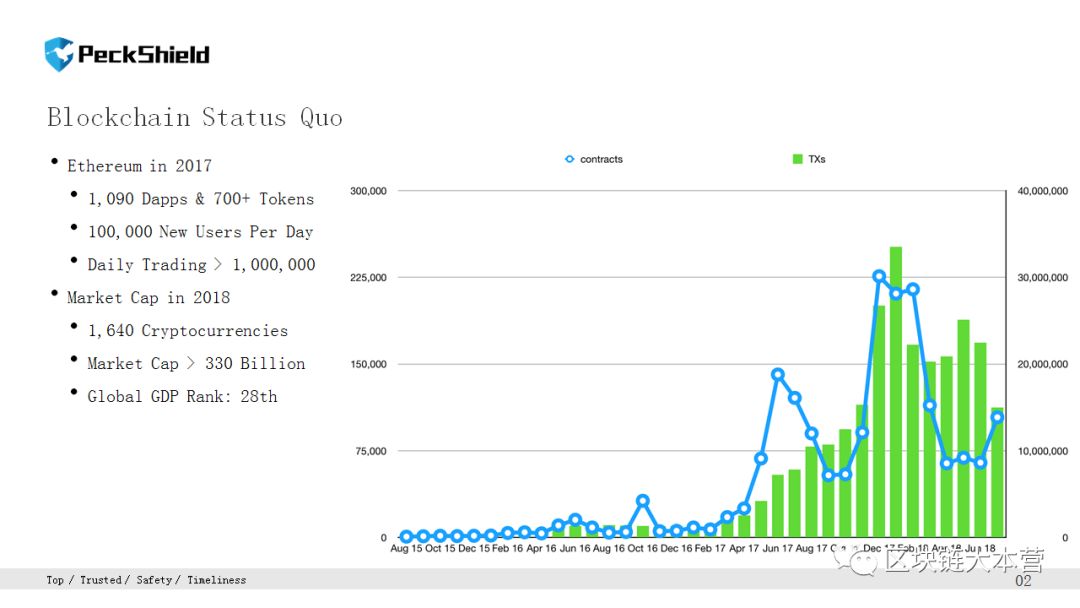
Task: Select the tallest green TXs bar
Action: click(x=896, y=392)
